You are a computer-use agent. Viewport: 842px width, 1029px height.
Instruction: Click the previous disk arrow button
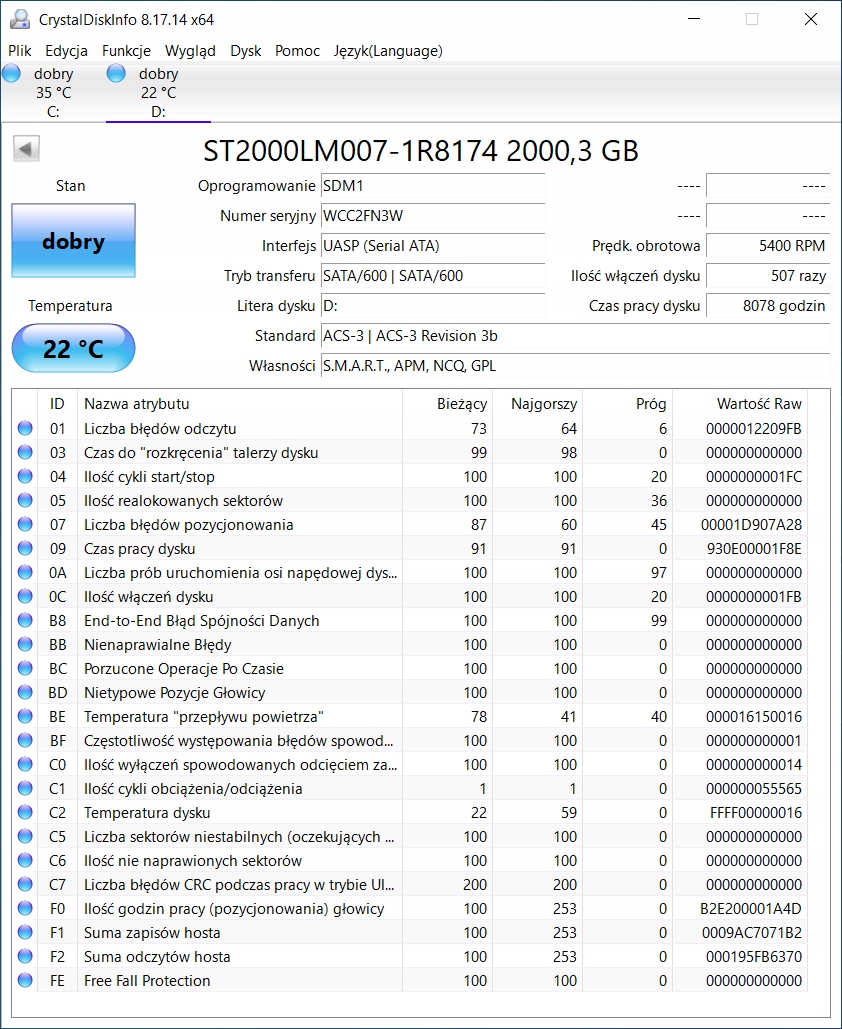(x=26, y=149)
